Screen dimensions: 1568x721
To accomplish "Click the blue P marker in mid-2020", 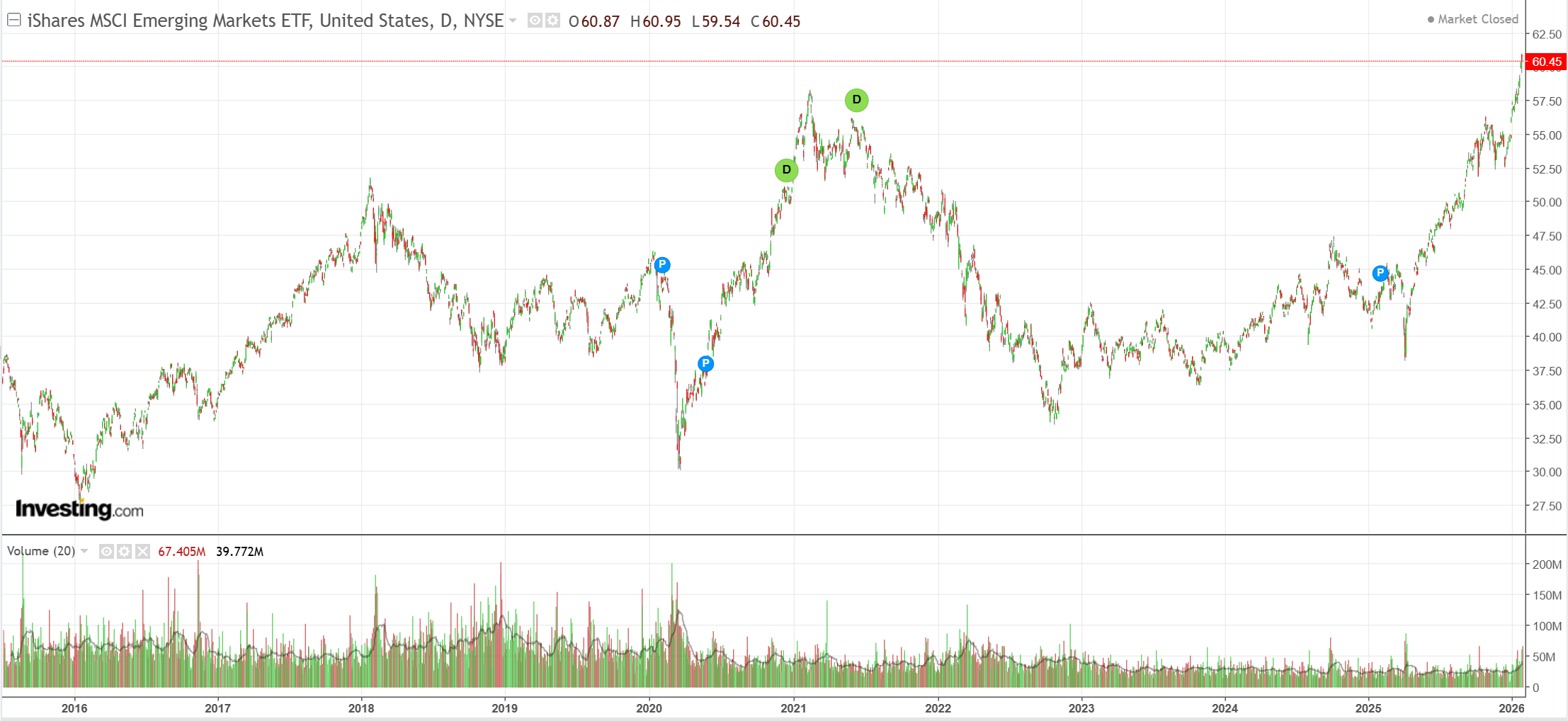I will pyautogui.click(x=705, y=364).
